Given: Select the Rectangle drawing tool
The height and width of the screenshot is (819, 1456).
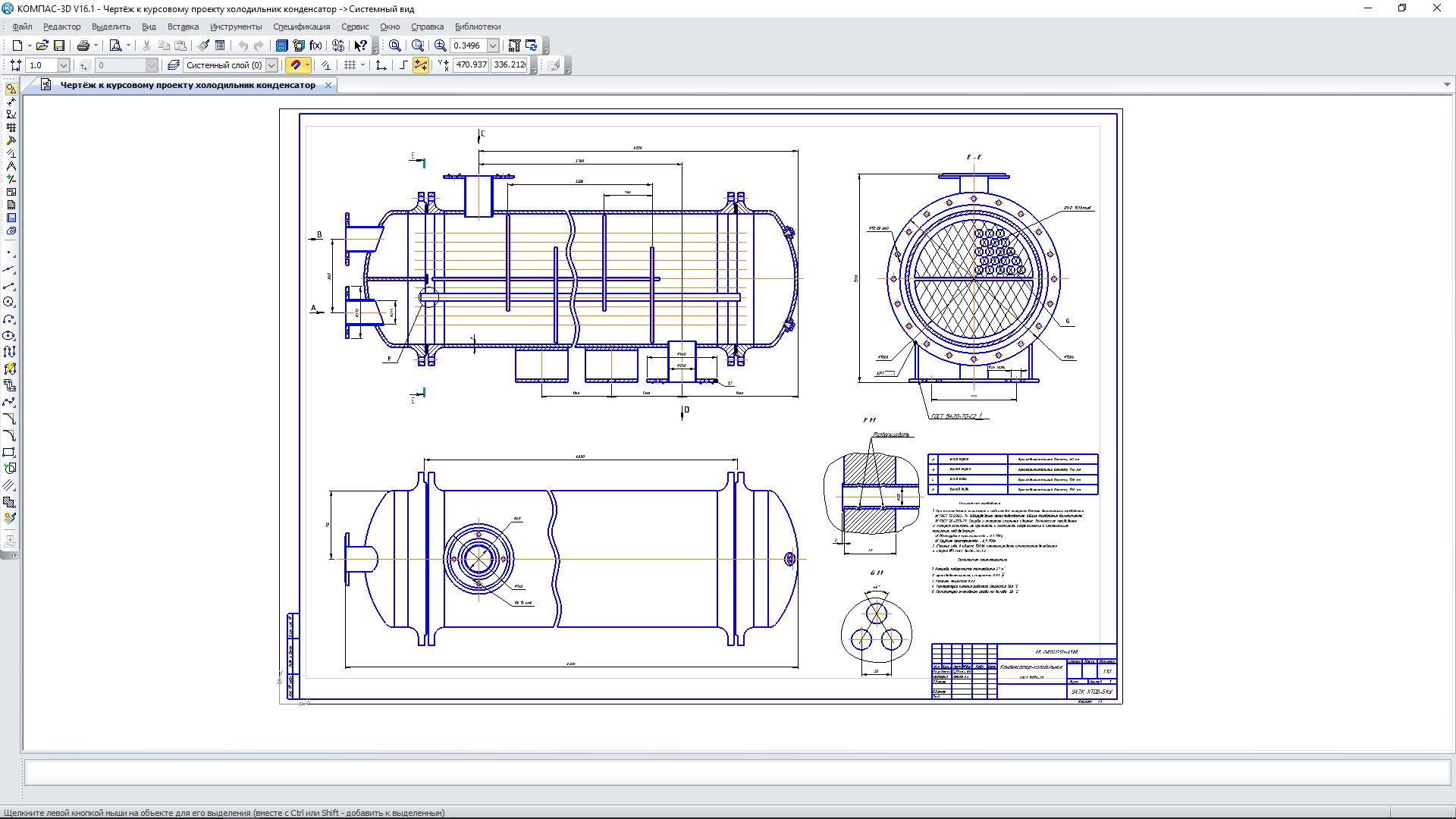Looking at the screenshot, I should [9, 452].
